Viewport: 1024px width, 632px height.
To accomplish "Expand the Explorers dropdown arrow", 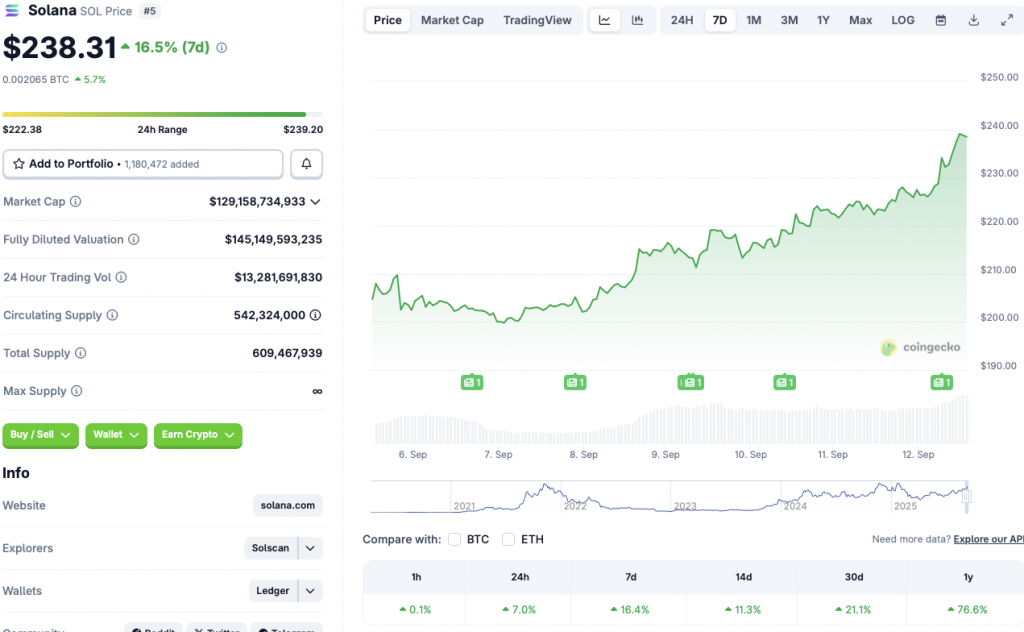I will (x=310, y=548).
